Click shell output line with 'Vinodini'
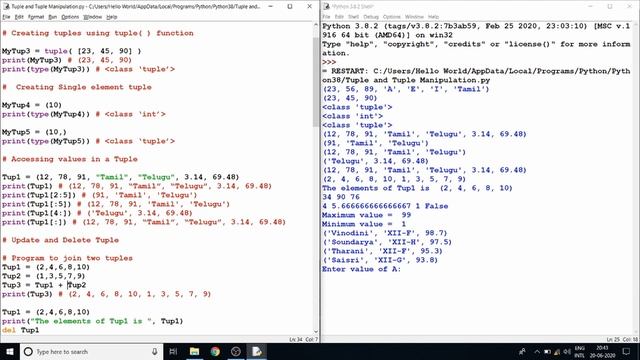The image size is (640, 360). 384,233
